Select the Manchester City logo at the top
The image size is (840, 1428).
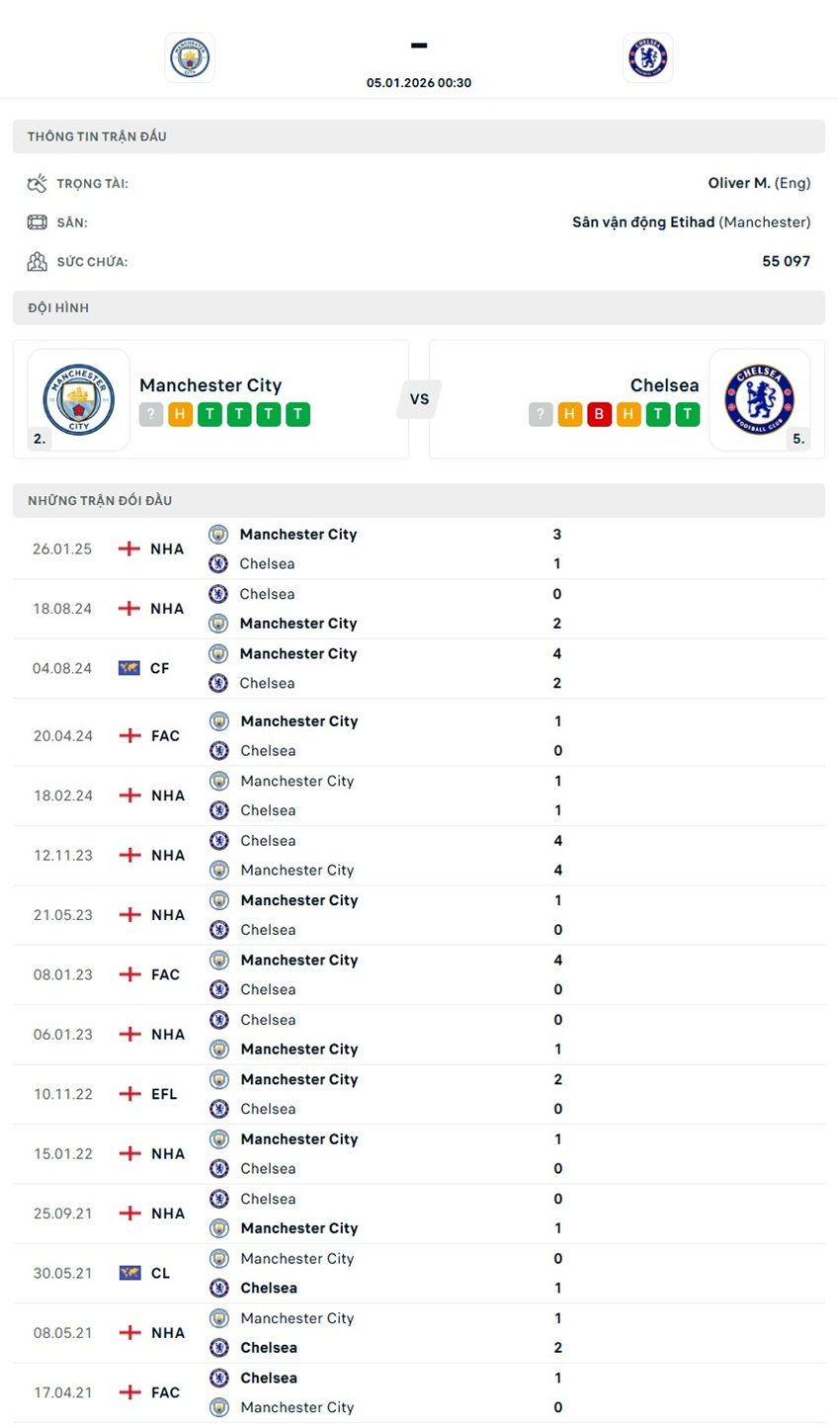190,57
